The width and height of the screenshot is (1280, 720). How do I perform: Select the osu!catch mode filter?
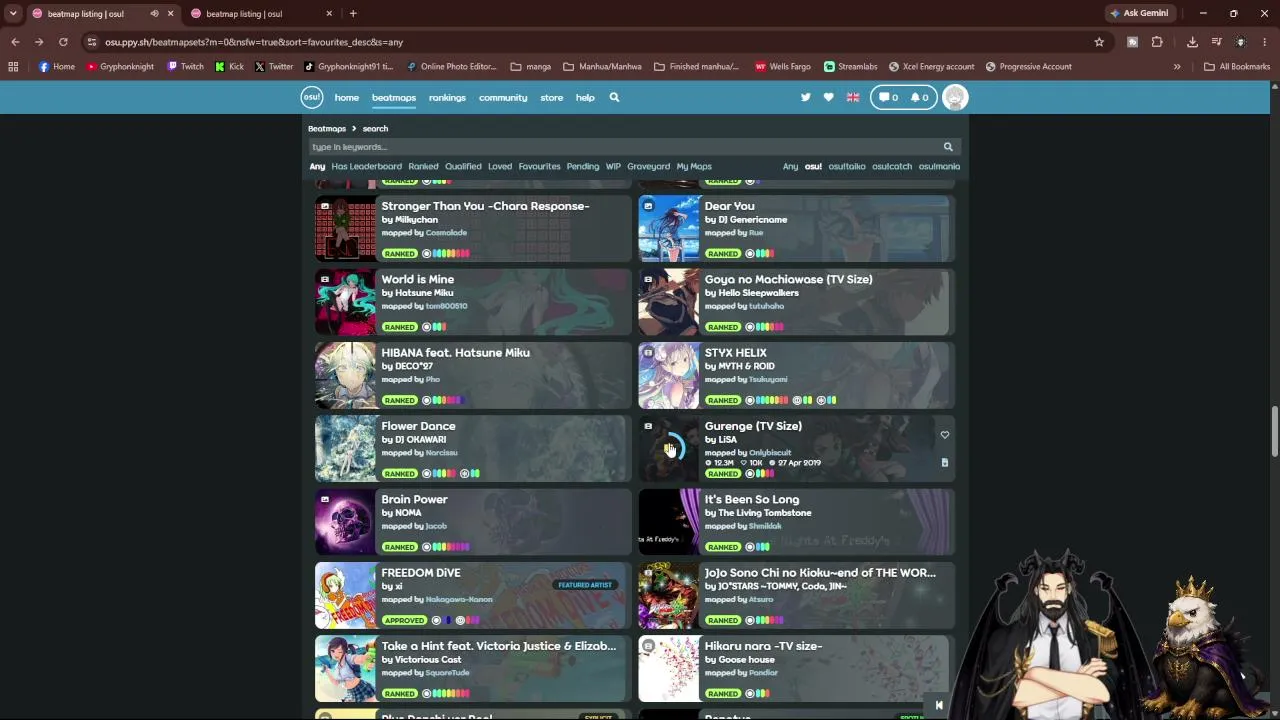coord(892,166)
